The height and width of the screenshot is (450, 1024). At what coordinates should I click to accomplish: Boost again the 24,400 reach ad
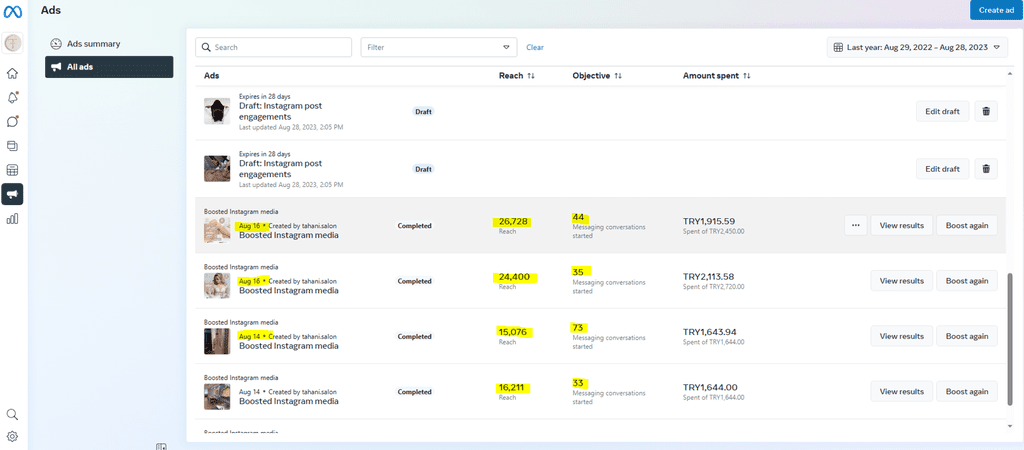click(x=967, y=281)
